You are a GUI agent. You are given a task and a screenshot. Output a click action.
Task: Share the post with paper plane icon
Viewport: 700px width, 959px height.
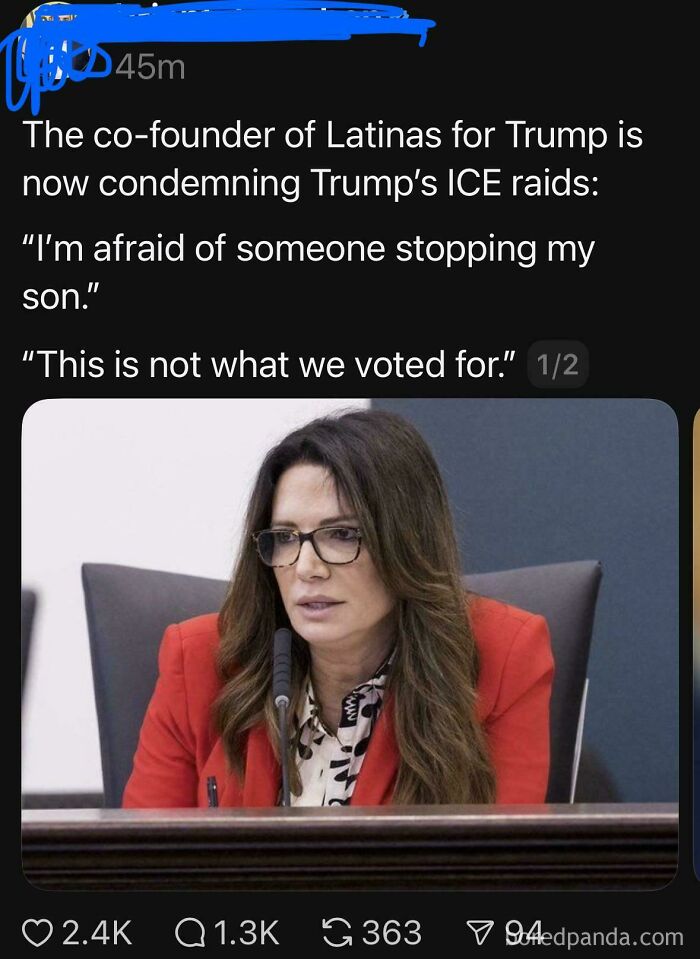[x=482, y=933]
